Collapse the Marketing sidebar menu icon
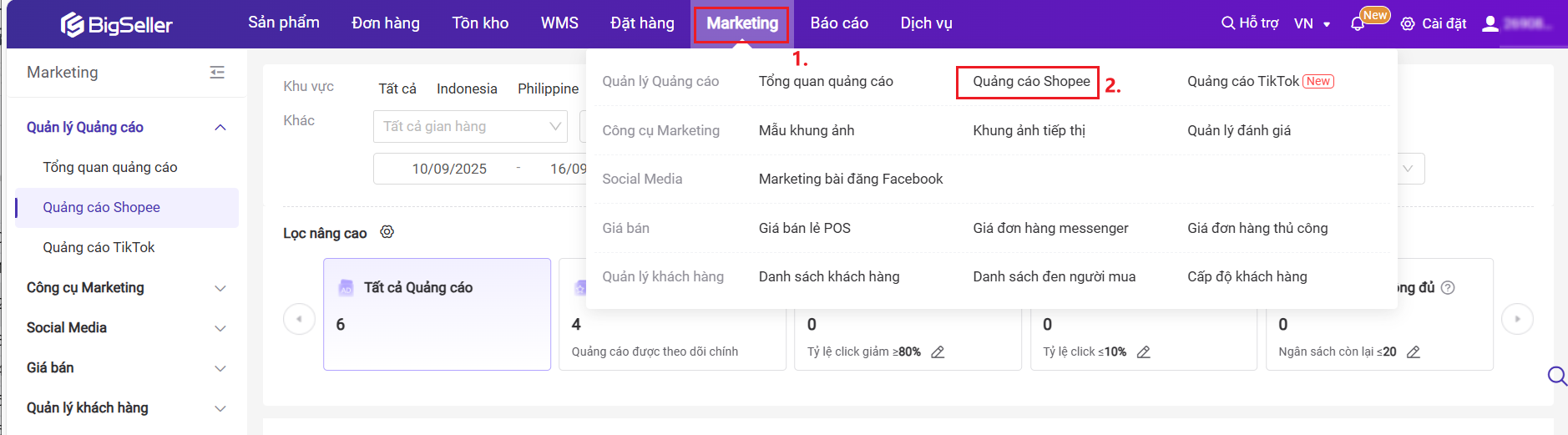Image resolution: width=1568 pixels, height=435 pixels. (x=217, y=73)
